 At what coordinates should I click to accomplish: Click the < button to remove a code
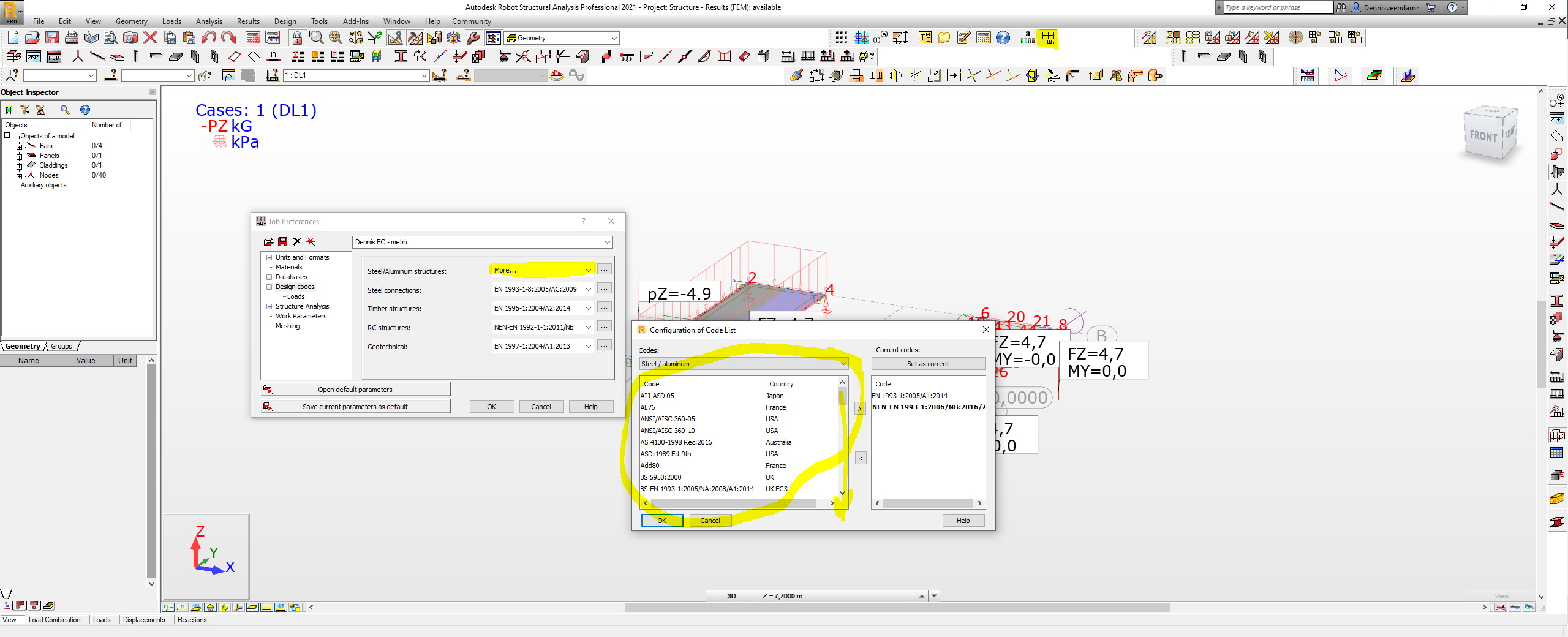click(x=861, y=458)
